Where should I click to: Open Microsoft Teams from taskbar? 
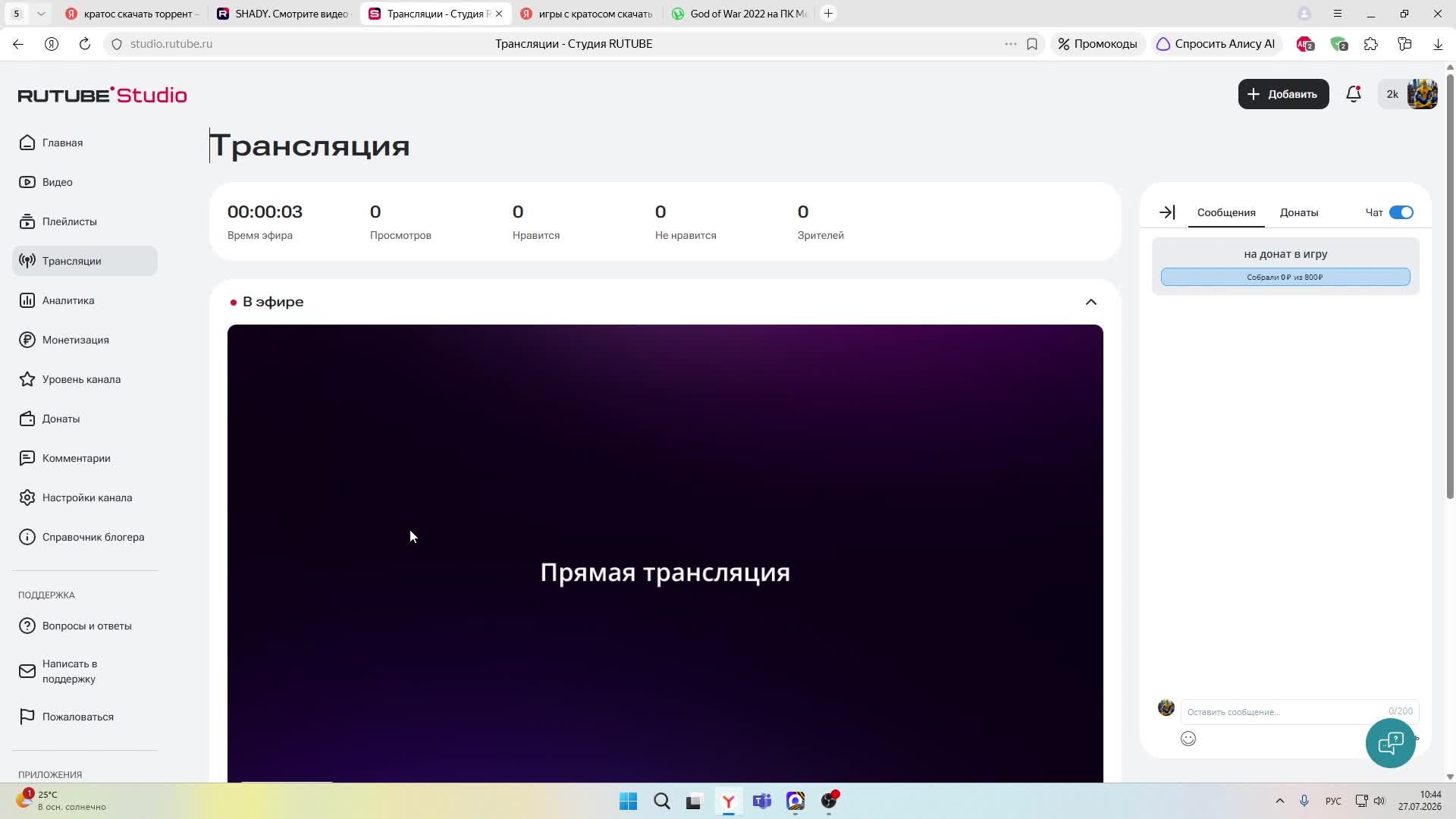tap(762, 801)
